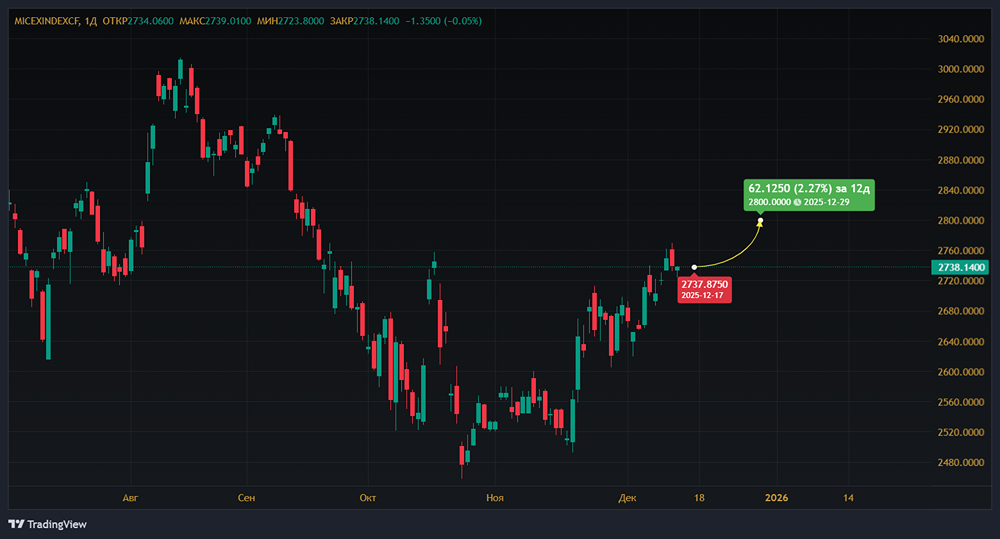Image resolution: width=1000 pixels, height=539 pixels.
Task: Click the TradingView logo
Action: pos(47,524)
